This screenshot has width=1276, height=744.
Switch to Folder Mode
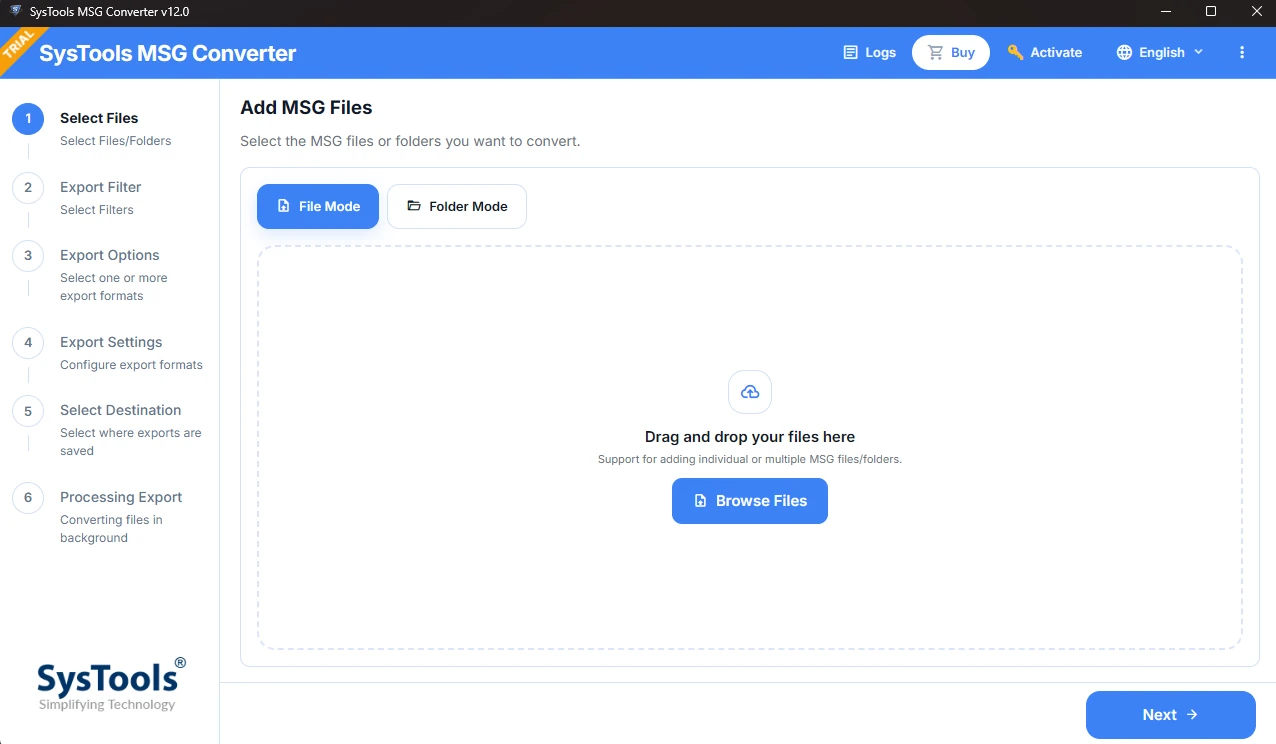click(x=457, y=206)
